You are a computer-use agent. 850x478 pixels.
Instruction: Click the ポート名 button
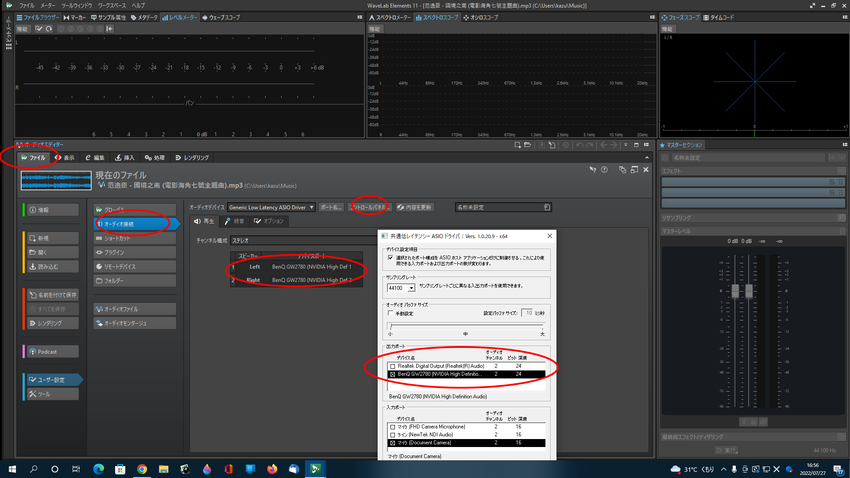(x=331, y=207)
